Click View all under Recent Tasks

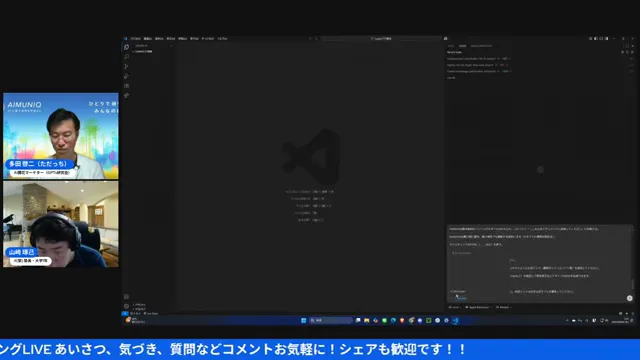pos(451,78)
